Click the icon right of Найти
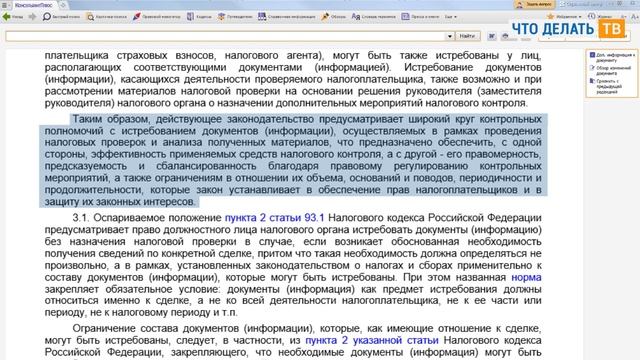The width and height of the screenshot is (640, 360). (492, 36)
